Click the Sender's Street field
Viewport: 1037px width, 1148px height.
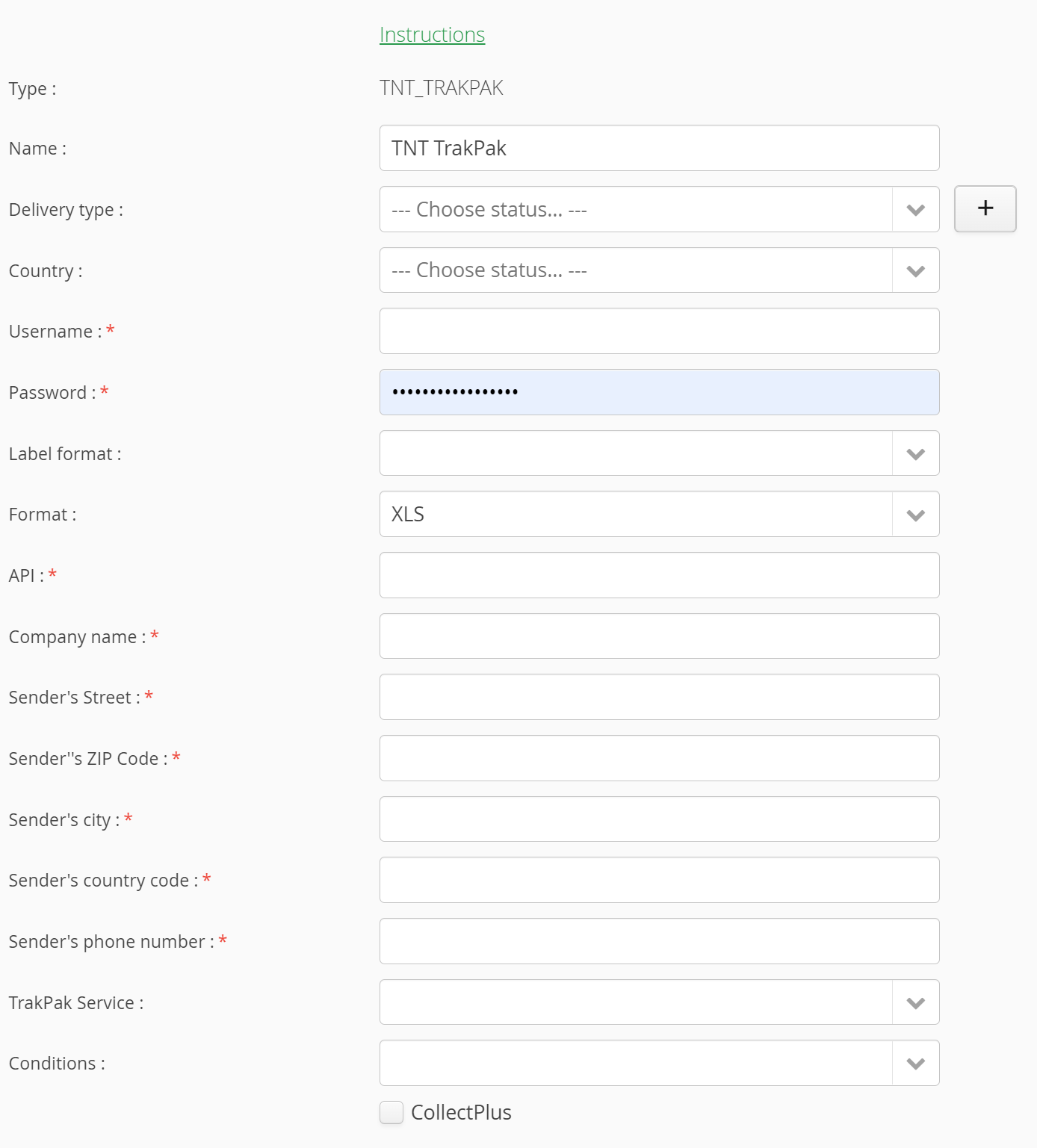659,697
